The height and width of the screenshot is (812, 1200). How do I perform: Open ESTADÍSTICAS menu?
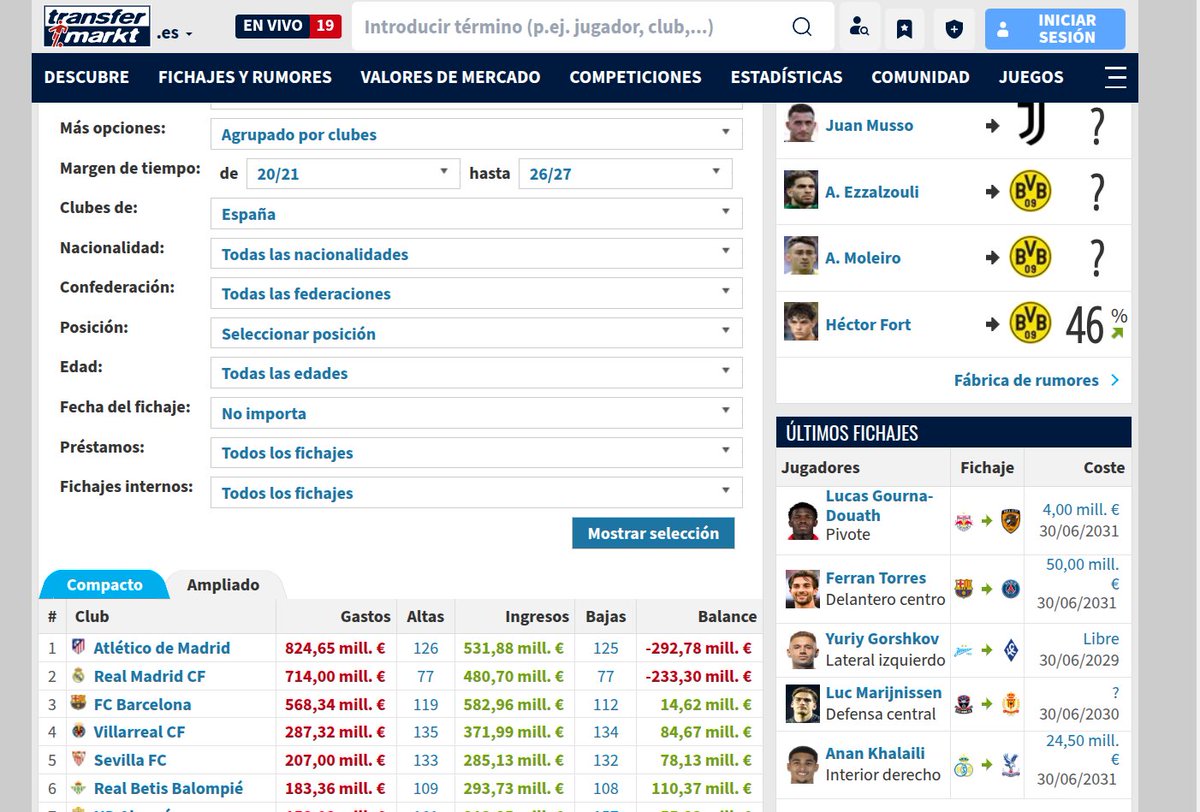(786, 77)
